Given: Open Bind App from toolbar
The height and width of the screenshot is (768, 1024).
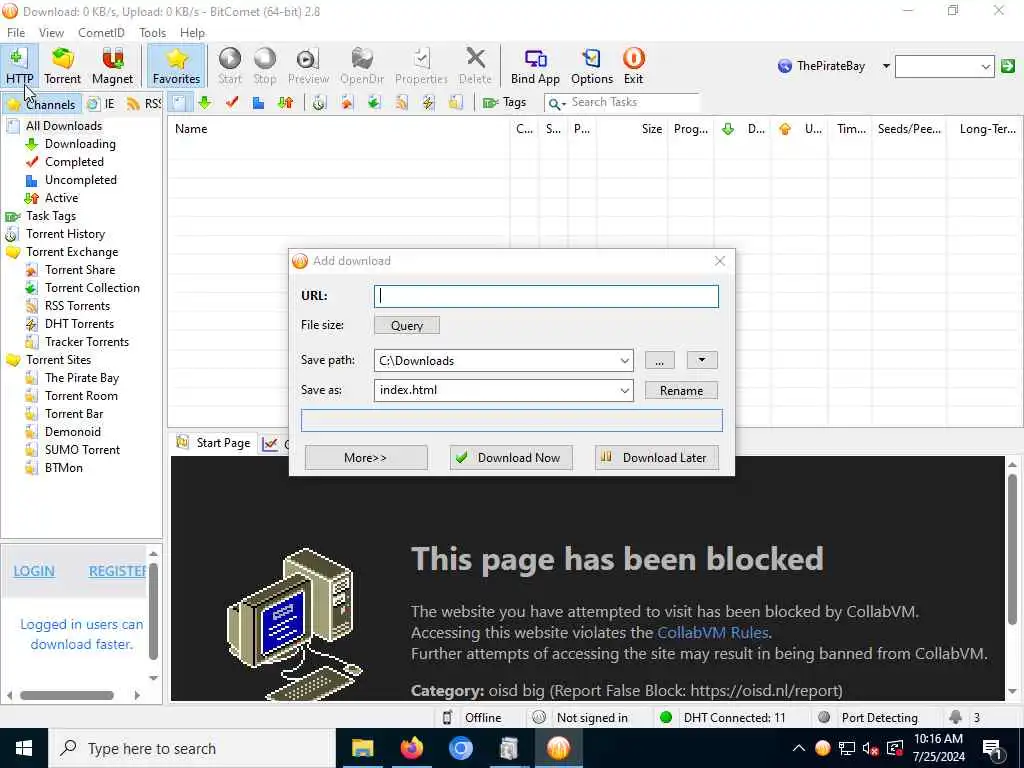Looking at the screenshot, I should pyautogui.click(x=535, y=66).
